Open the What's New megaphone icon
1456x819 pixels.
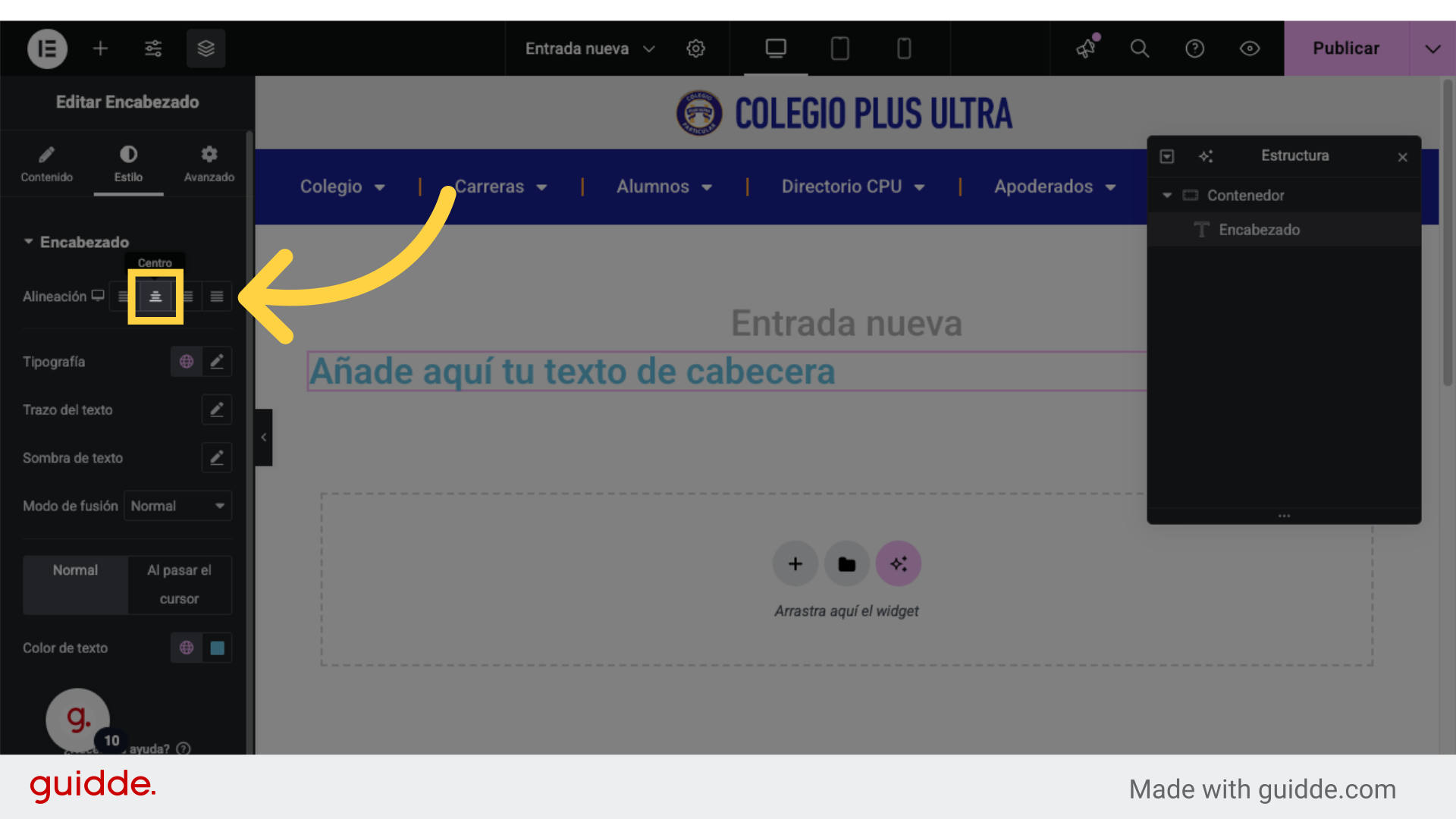pos(1087,49)
